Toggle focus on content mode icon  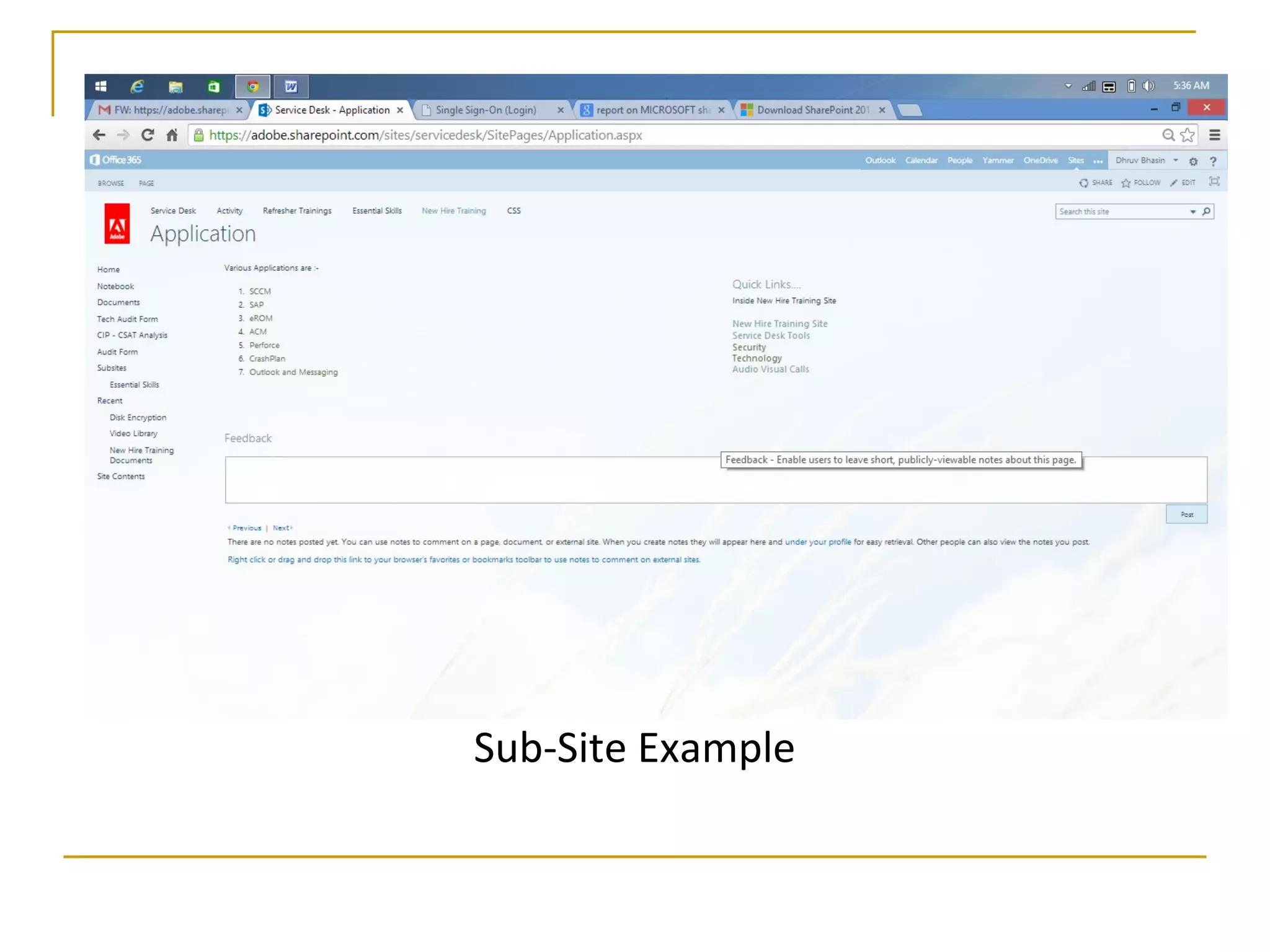coord(1214,182)
